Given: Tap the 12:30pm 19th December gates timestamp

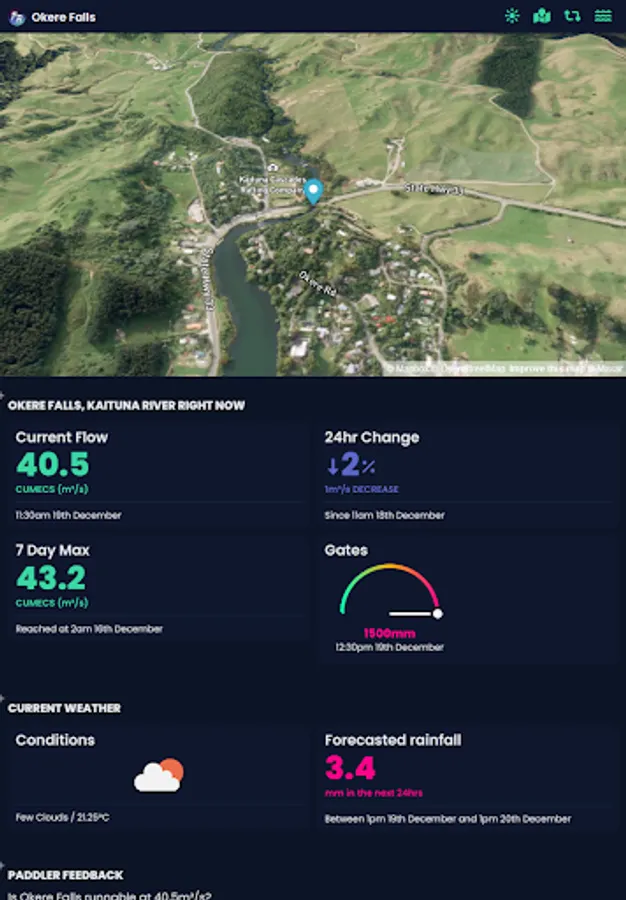Looking at the screenshot, I should pyautogui.click(x=390, y=647).
